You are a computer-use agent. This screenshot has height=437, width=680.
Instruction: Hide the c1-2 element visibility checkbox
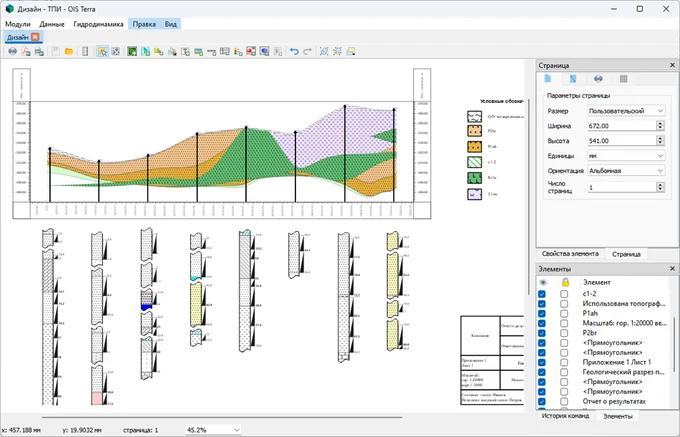click(542, 293)
